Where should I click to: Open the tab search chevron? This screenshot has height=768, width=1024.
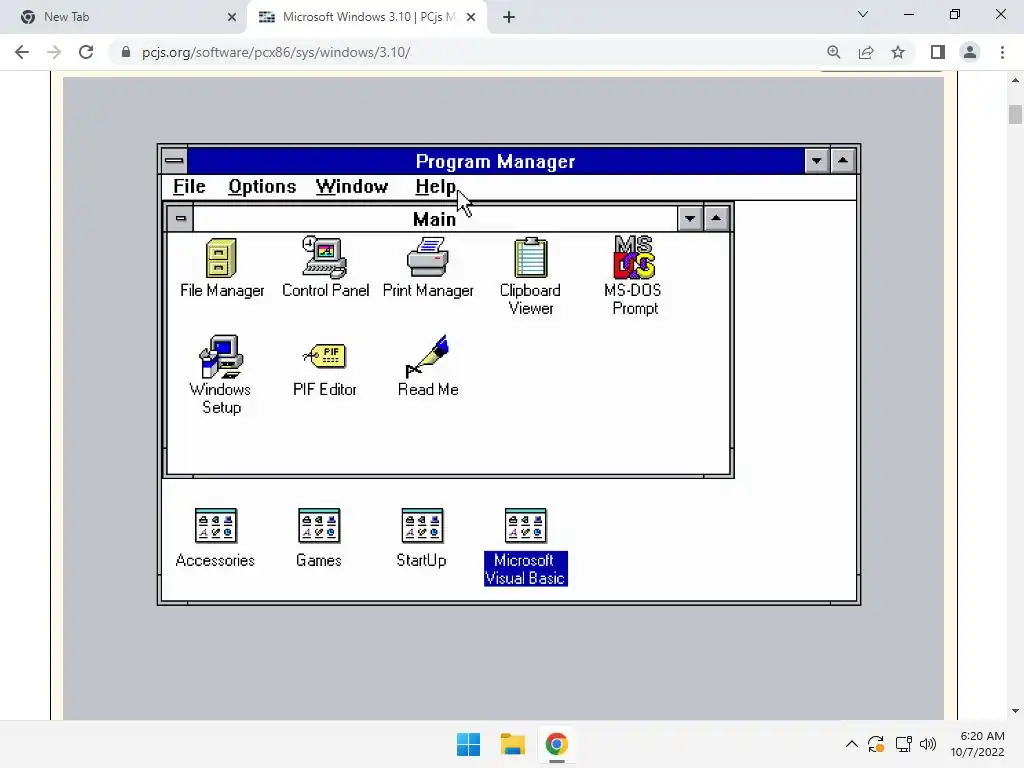coord(863,14)
